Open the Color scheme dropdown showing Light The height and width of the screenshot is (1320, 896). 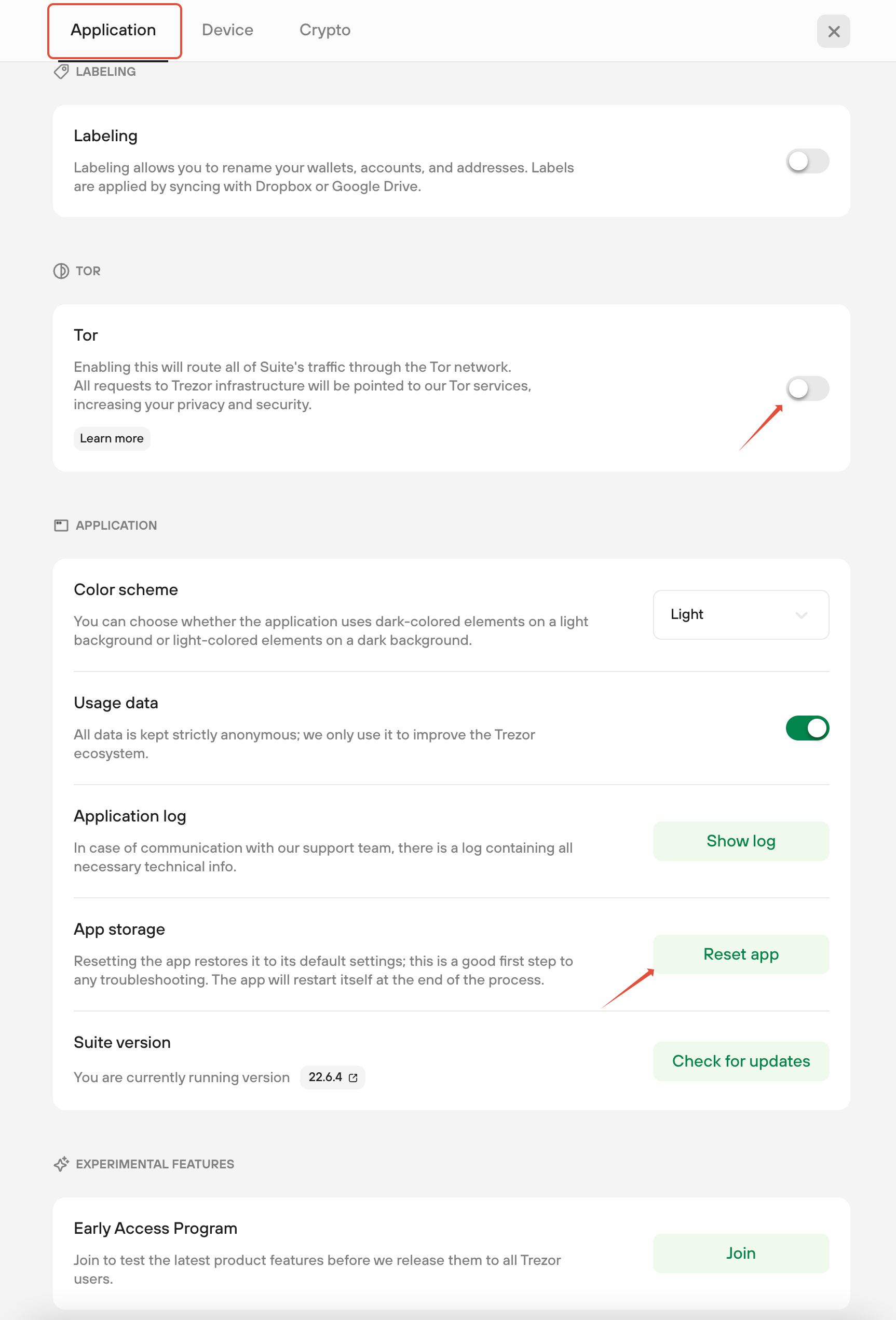(x=740, y=614)
